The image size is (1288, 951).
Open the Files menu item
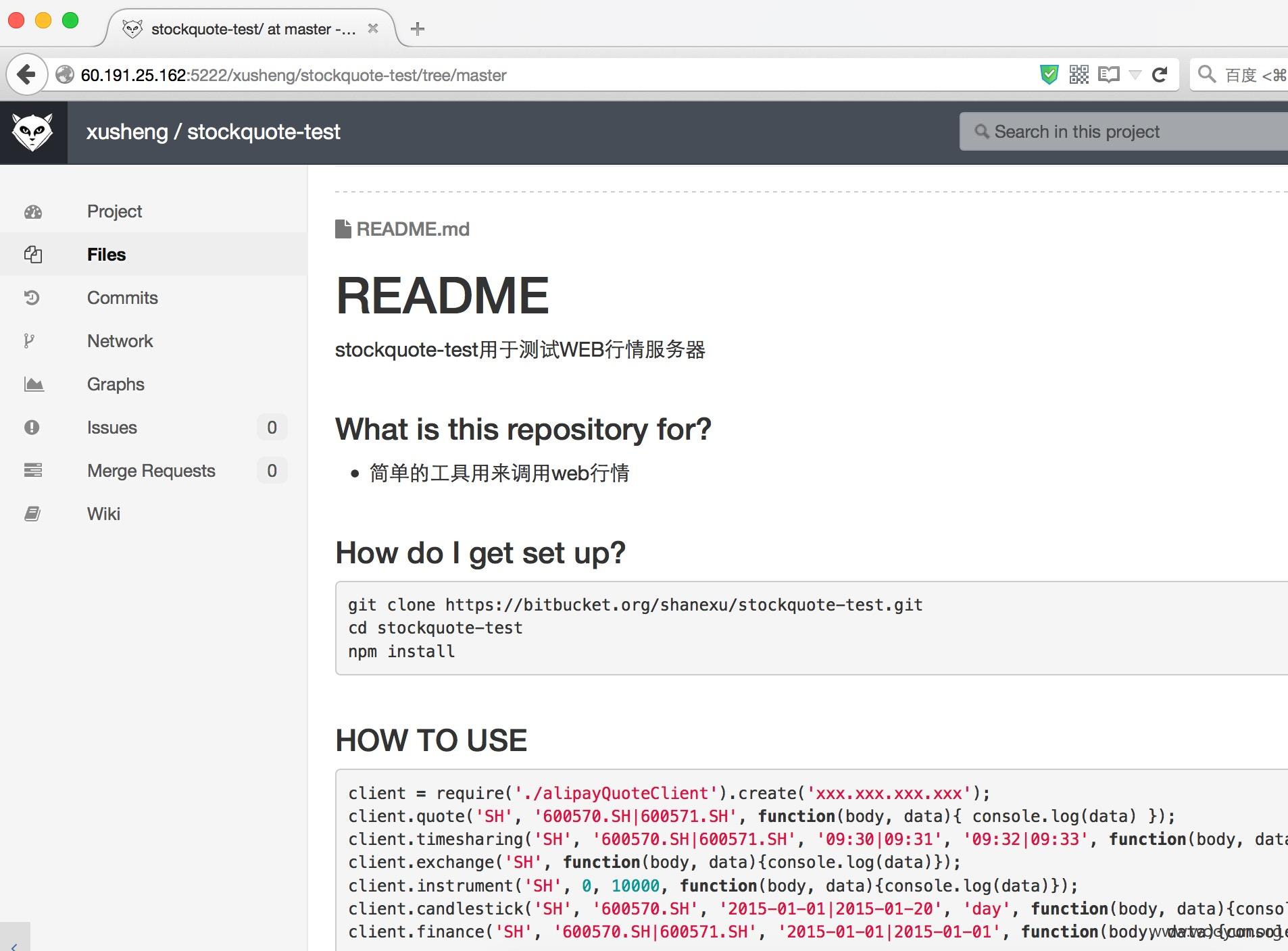coord(153,255)
